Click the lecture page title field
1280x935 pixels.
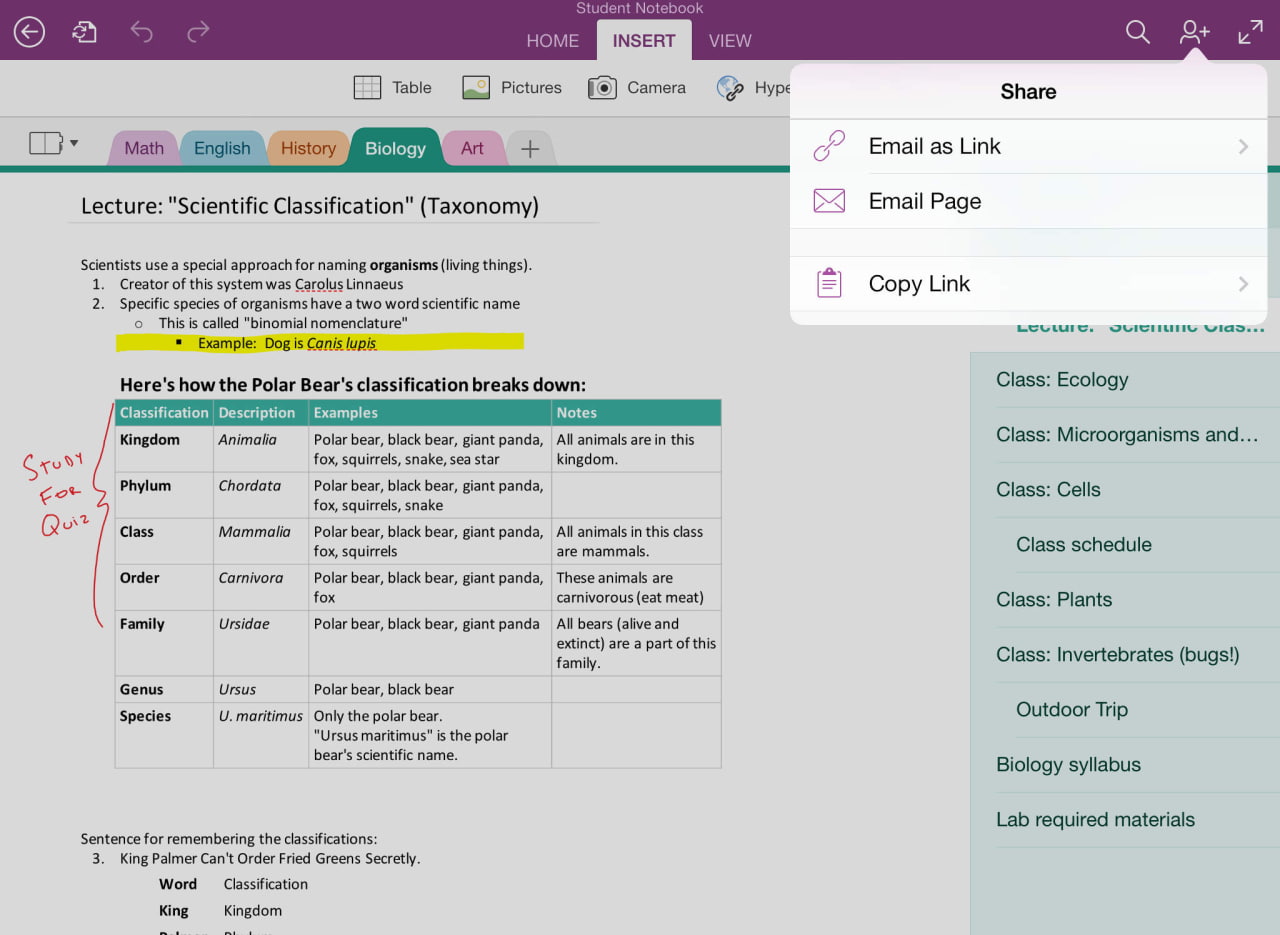click(310, 206)
